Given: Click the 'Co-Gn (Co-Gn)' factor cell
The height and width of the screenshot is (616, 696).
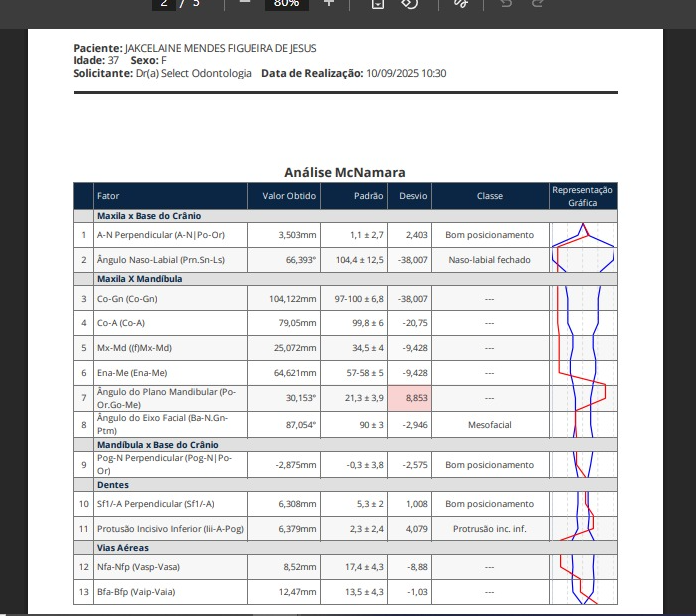Looking at the screenshot, I should click(x=170, y=299).
